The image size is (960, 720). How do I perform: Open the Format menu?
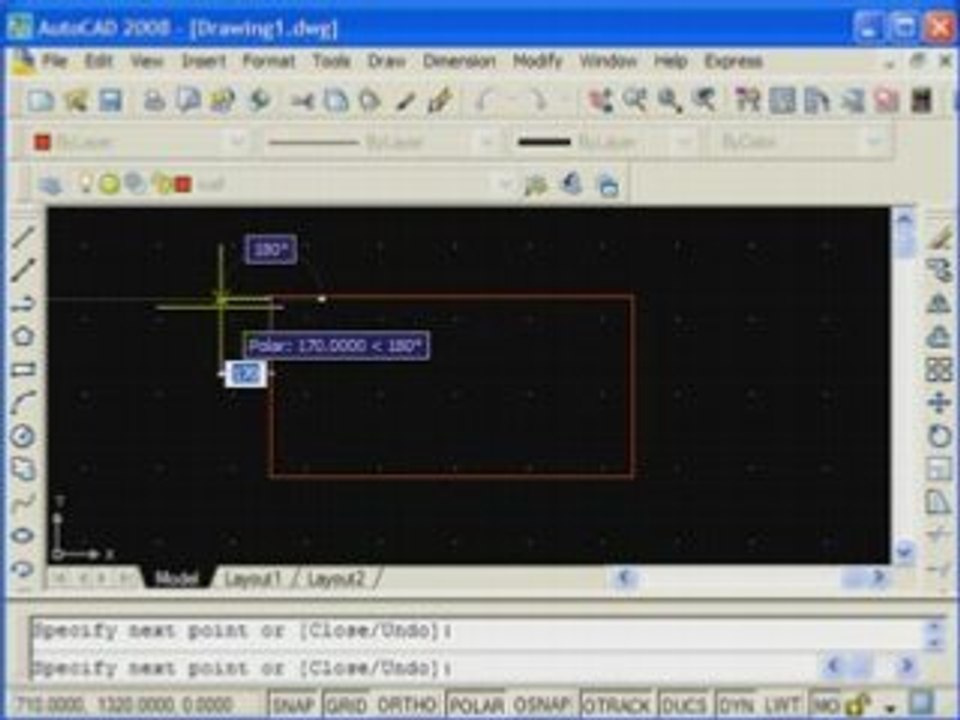click(x=269, y=61)
